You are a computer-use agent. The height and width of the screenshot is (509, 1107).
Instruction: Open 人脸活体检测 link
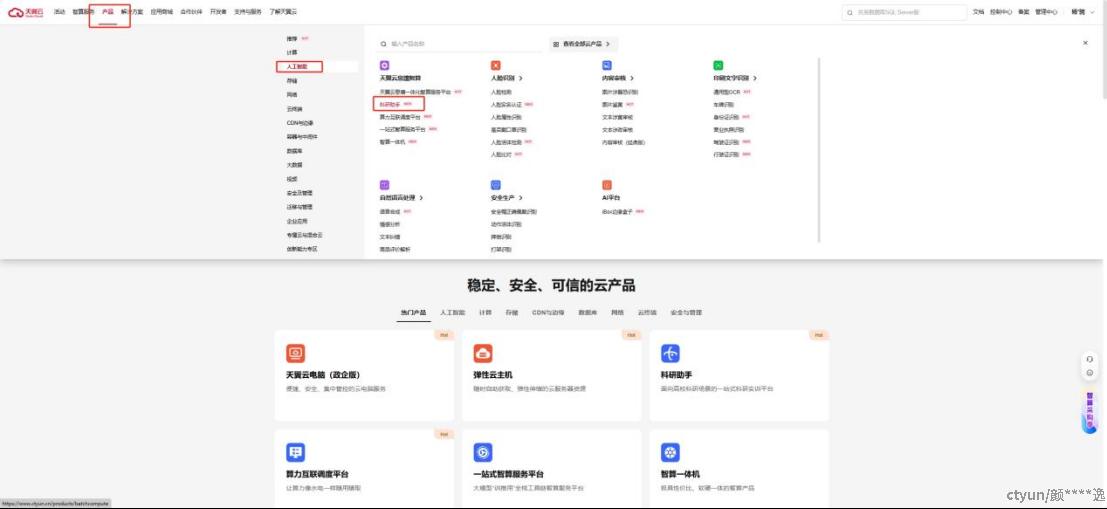tap(506, 143)
